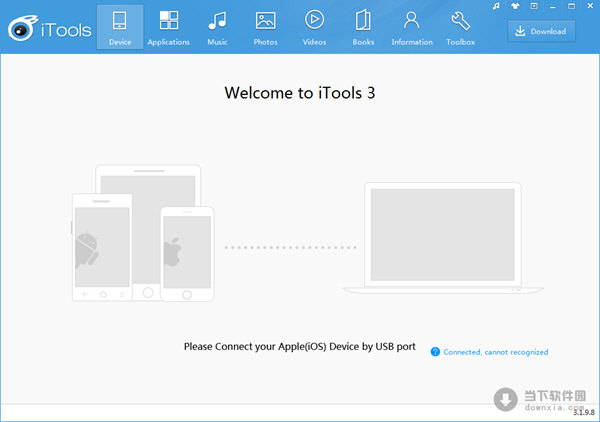The height and width of the screenshot is (422, 600).
Task: Minimize the iTools window
Action: point(553,7)
